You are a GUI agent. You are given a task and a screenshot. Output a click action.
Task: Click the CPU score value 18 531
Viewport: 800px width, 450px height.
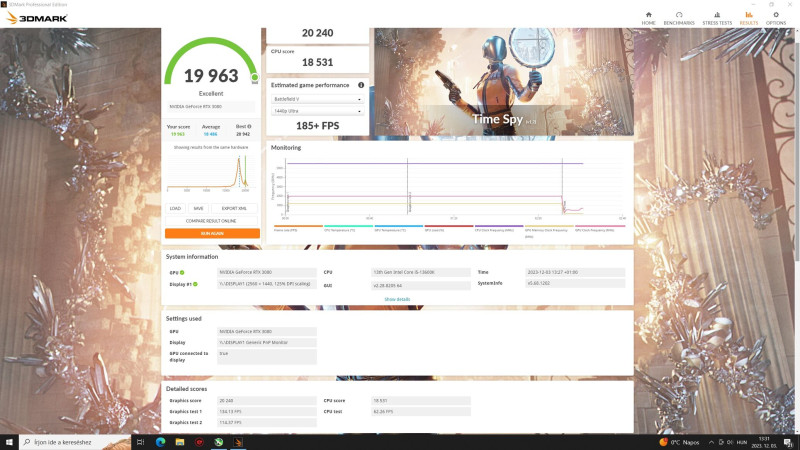(x=317, y=62)
